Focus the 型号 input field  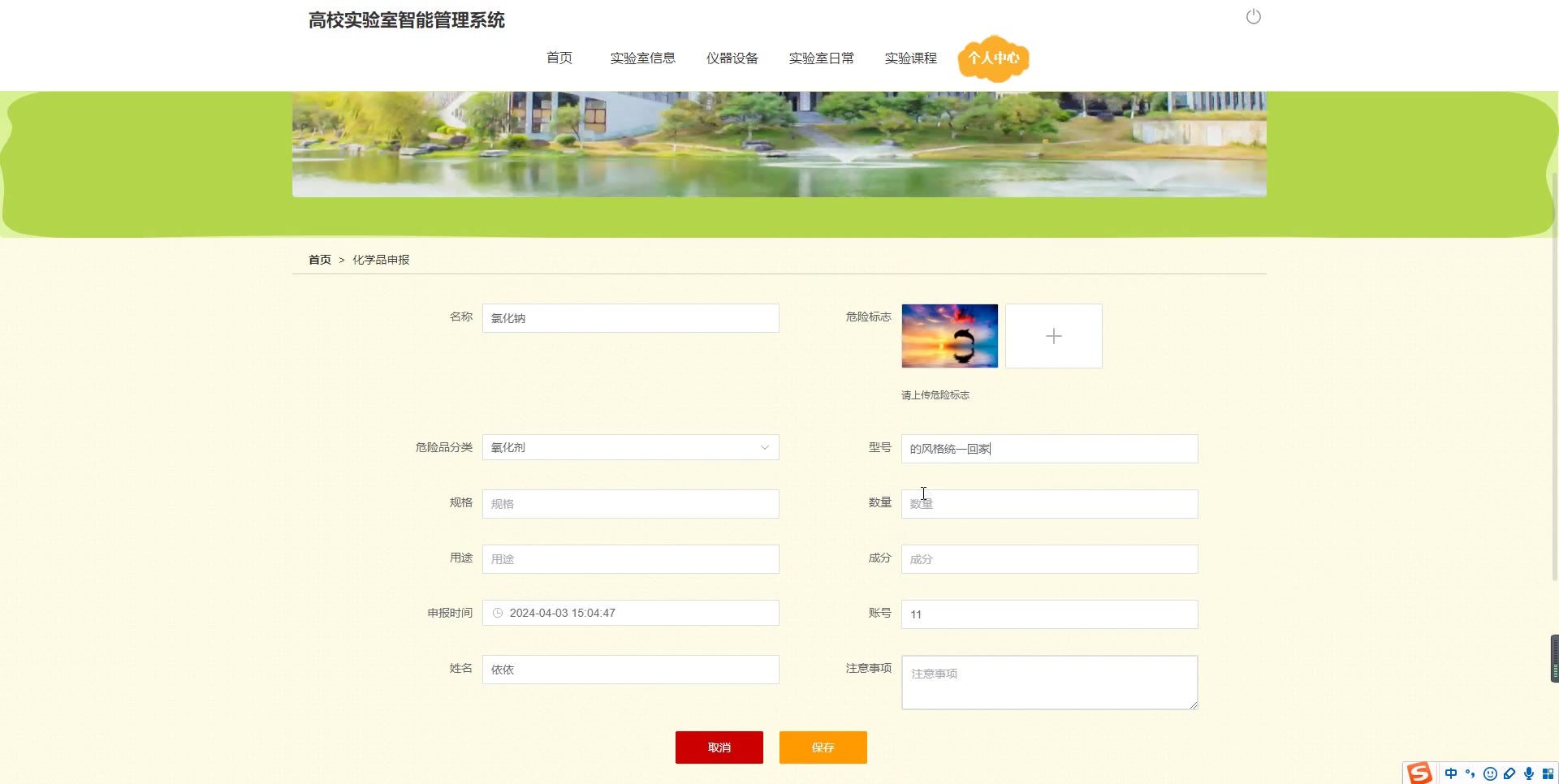click(x=1050, y=449)
